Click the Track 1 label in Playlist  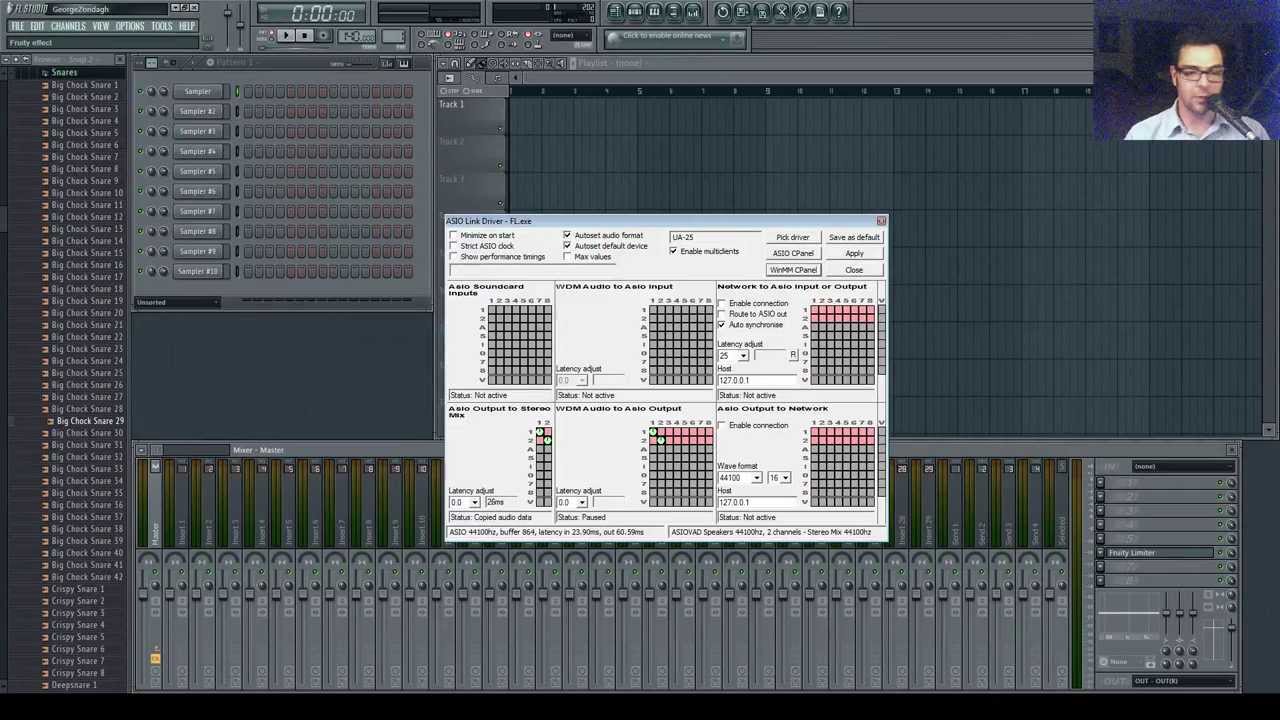[x=452, y=105]
